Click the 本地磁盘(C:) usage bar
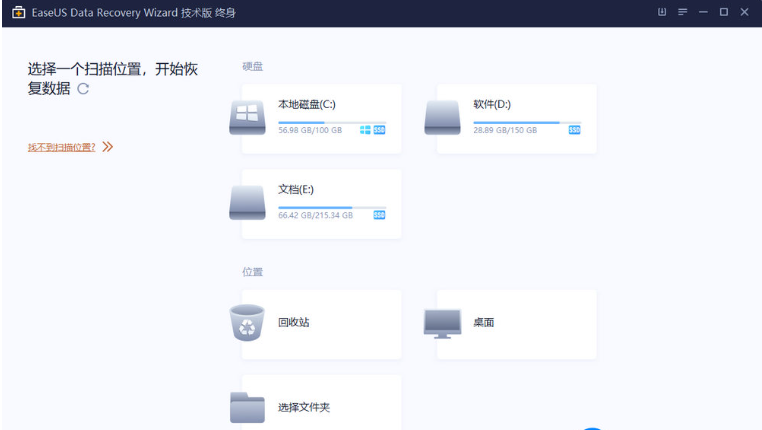 pos(332,122)
